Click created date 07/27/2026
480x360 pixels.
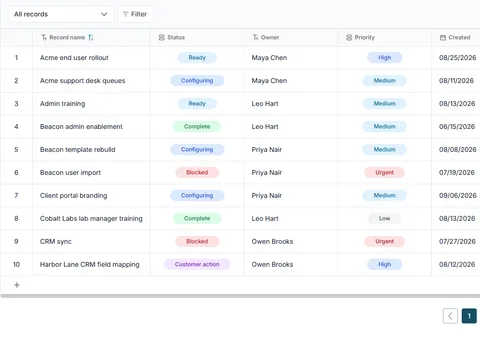[x=457, y=242]
